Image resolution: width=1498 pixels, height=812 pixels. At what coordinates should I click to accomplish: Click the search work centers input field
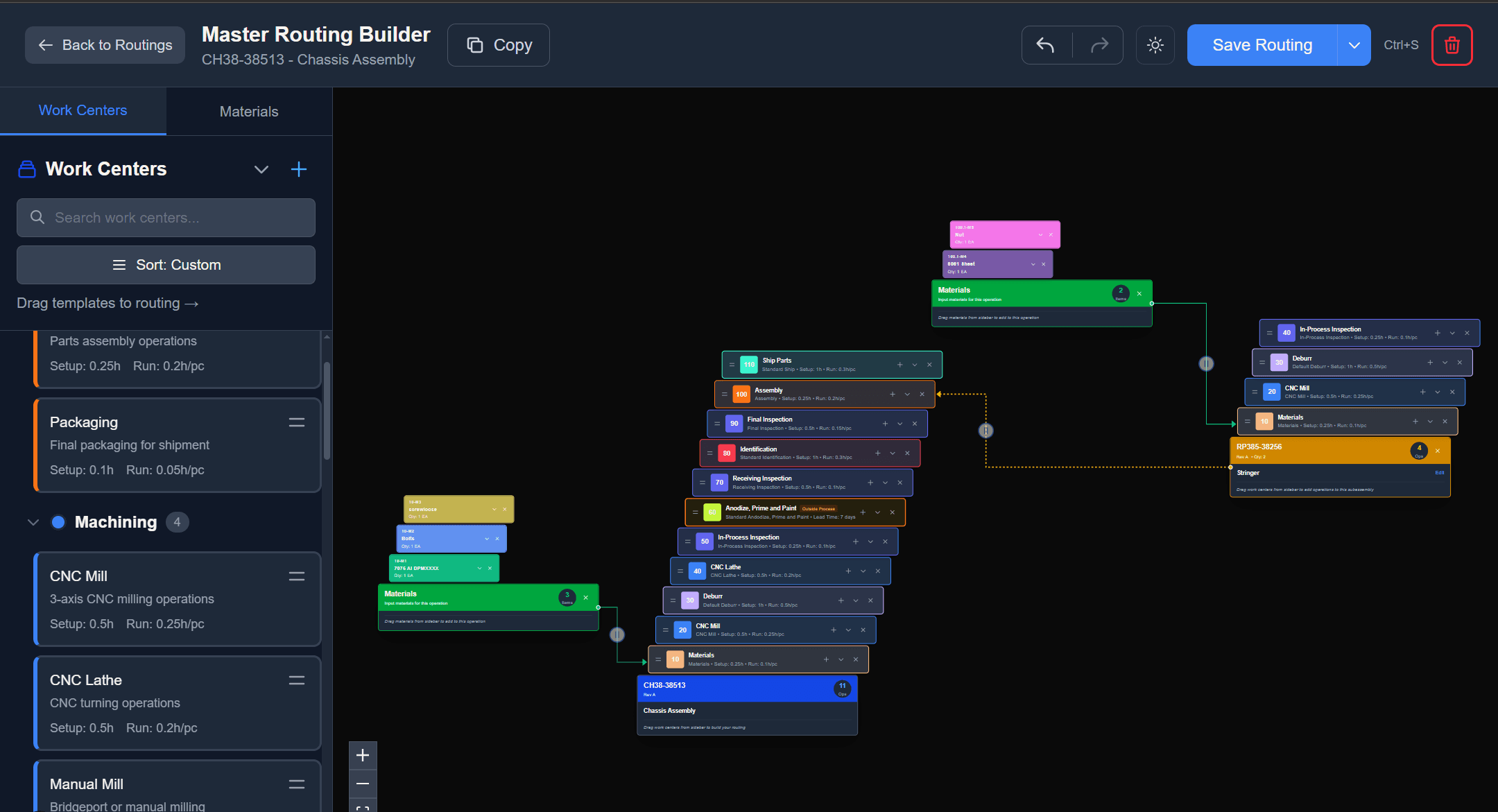[166, 217]
